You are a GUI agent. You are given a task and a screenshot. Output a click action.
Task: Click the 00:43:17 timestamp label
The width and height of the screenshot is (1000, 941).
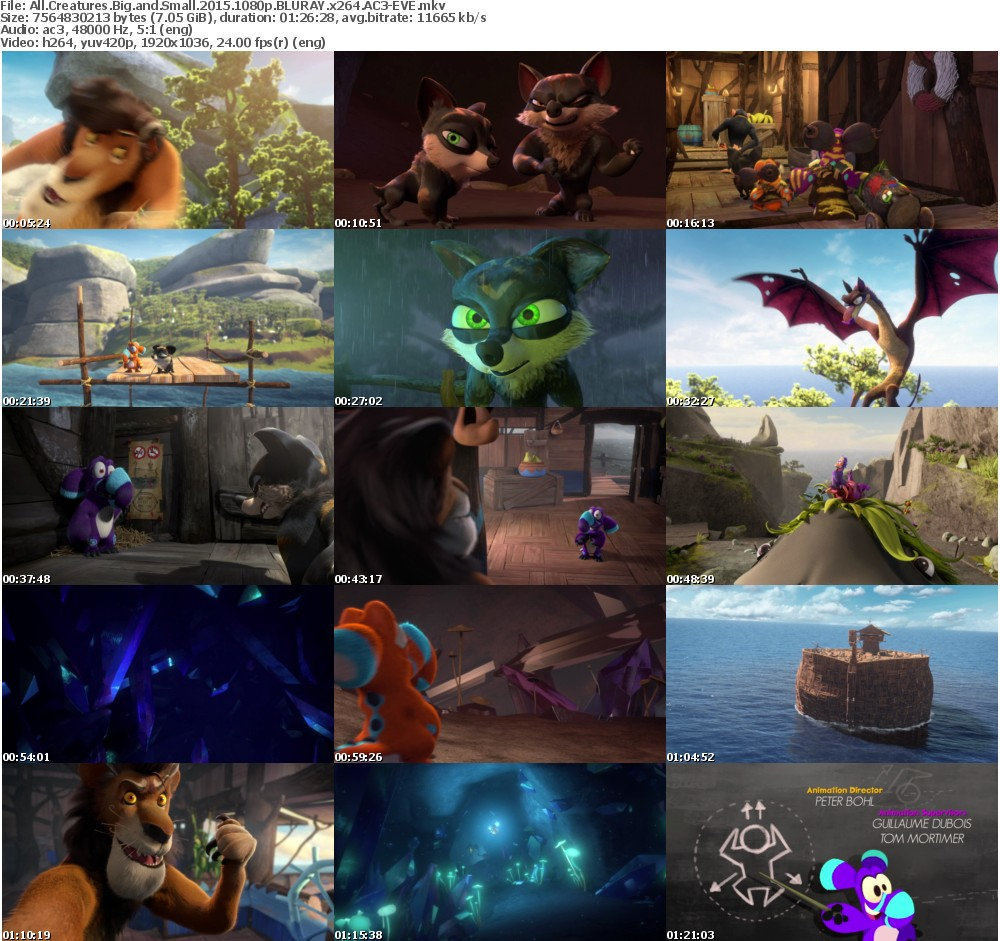(x=358, y=579)
